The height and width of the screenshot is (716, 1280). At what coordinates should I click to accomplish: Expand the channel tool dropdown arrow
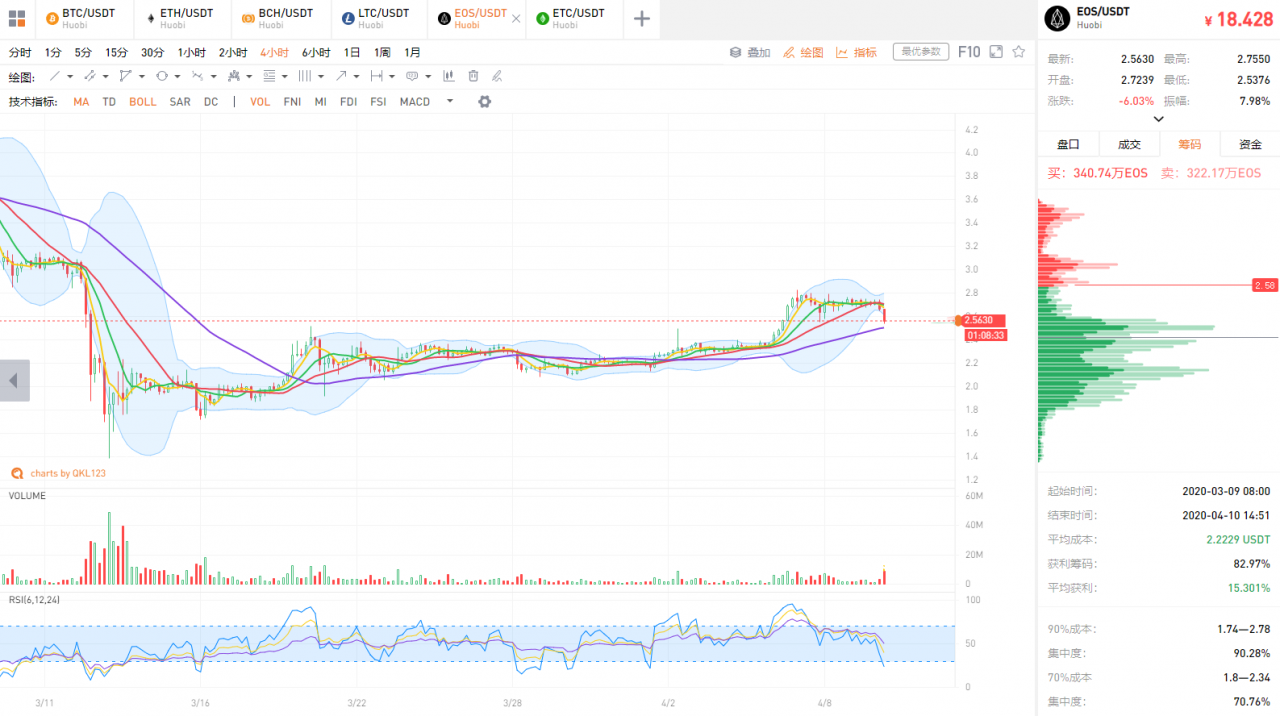click(105, 76)
